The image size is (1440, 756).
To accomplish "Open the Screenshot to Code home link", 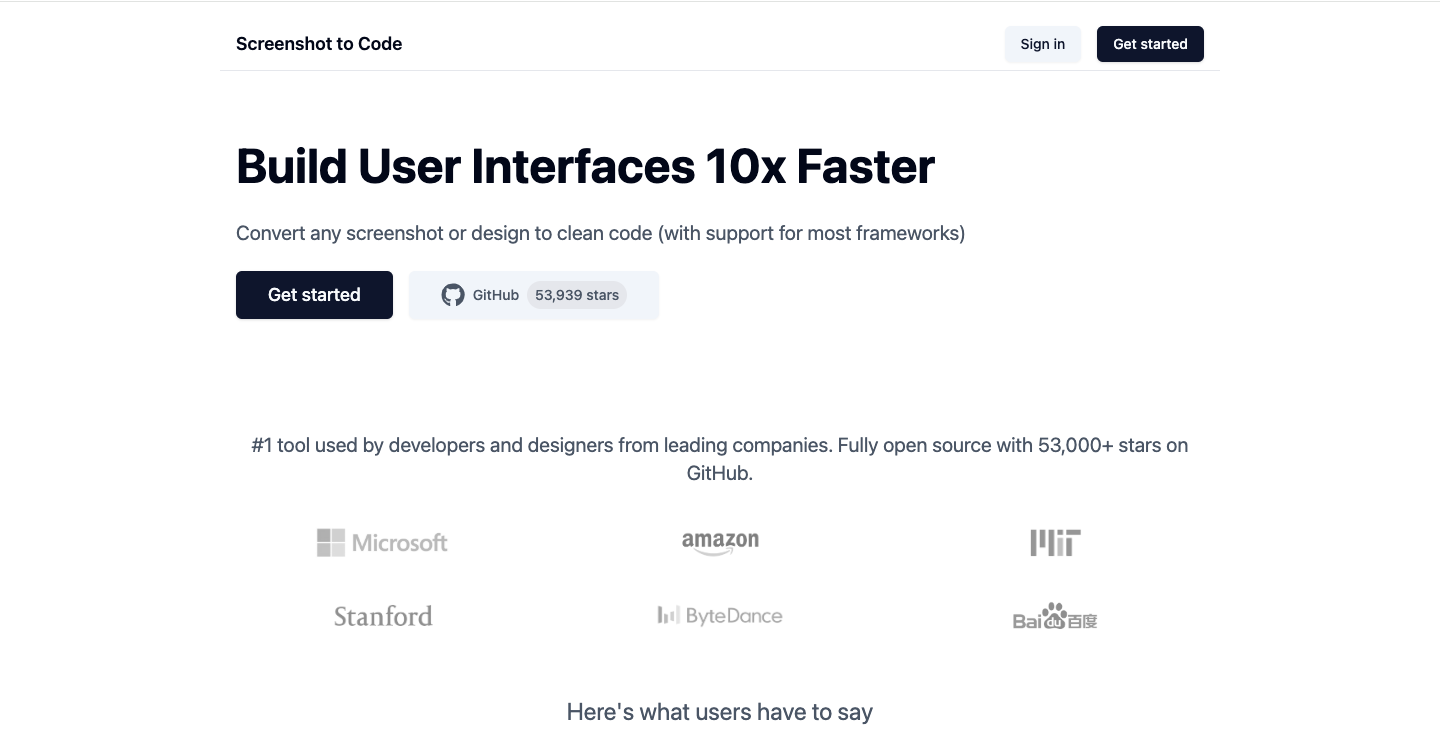I will pyautogui.click(x=318, y=44).
